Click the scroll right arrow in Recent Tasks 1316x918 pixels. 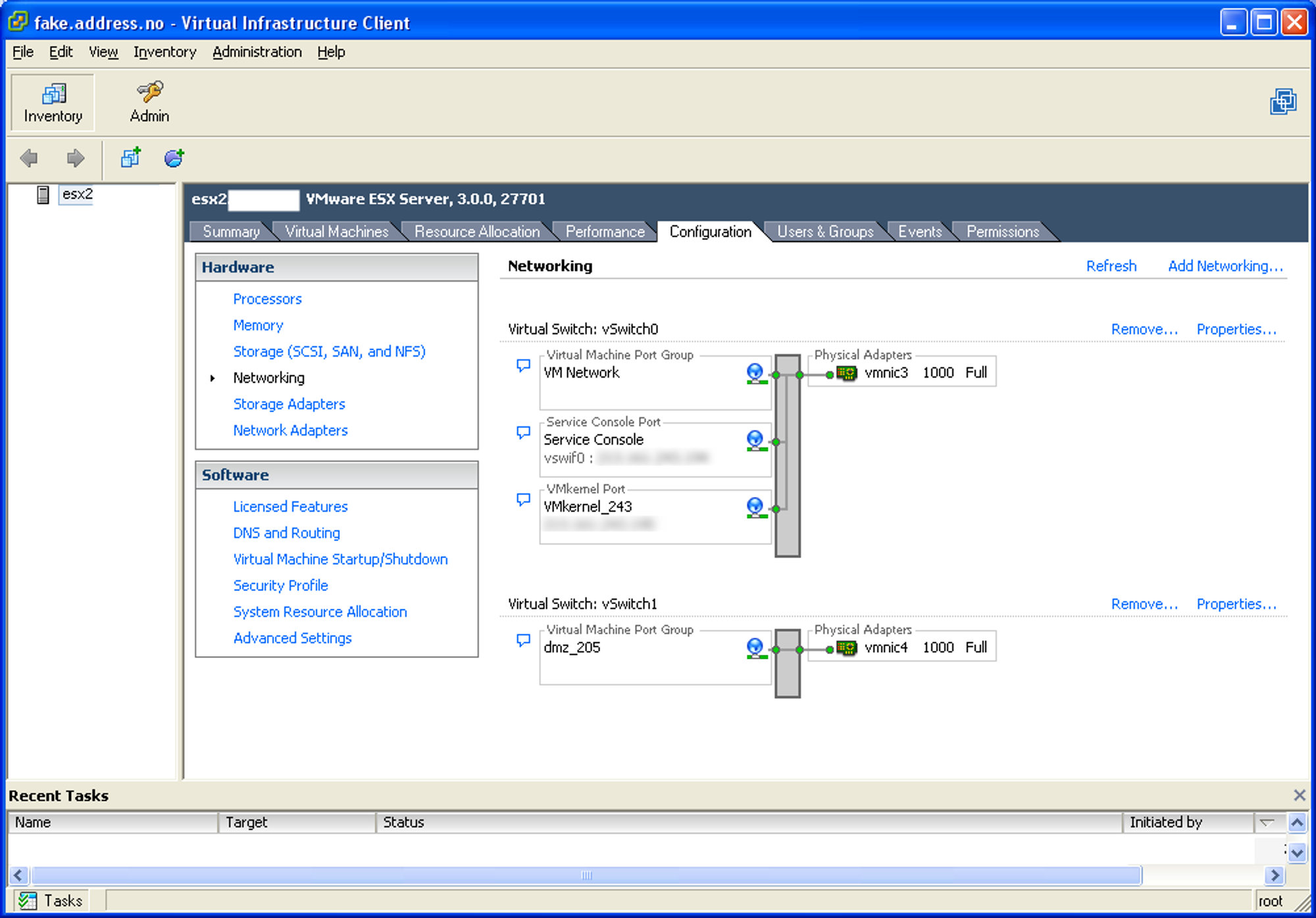tap(1275, 875)
